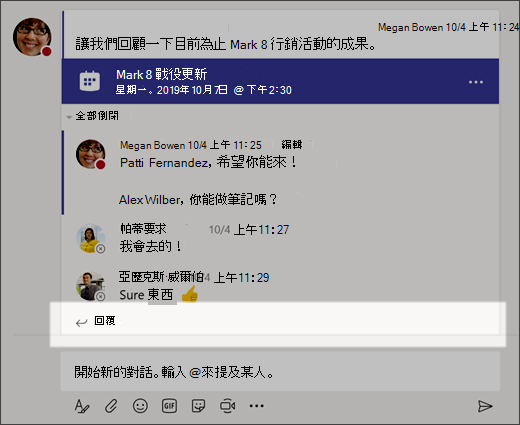
Task: Attach a file with the paperclip icon
Action: [111, 406]
